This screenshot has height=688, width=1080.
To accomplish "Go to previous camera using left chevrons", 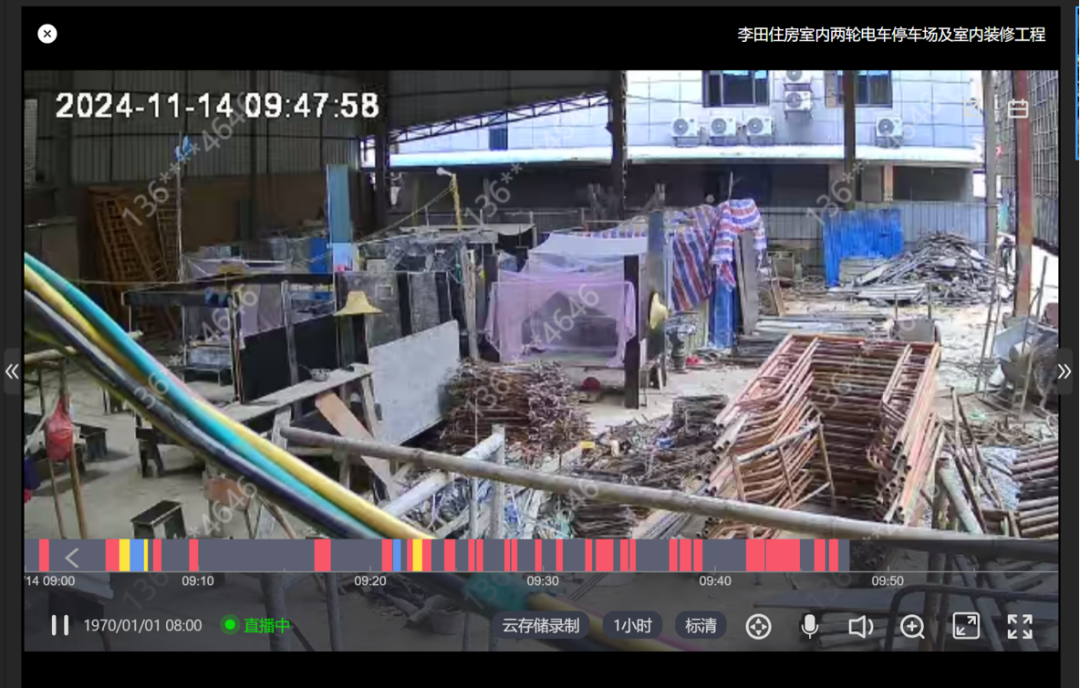I will click(12, 371).
